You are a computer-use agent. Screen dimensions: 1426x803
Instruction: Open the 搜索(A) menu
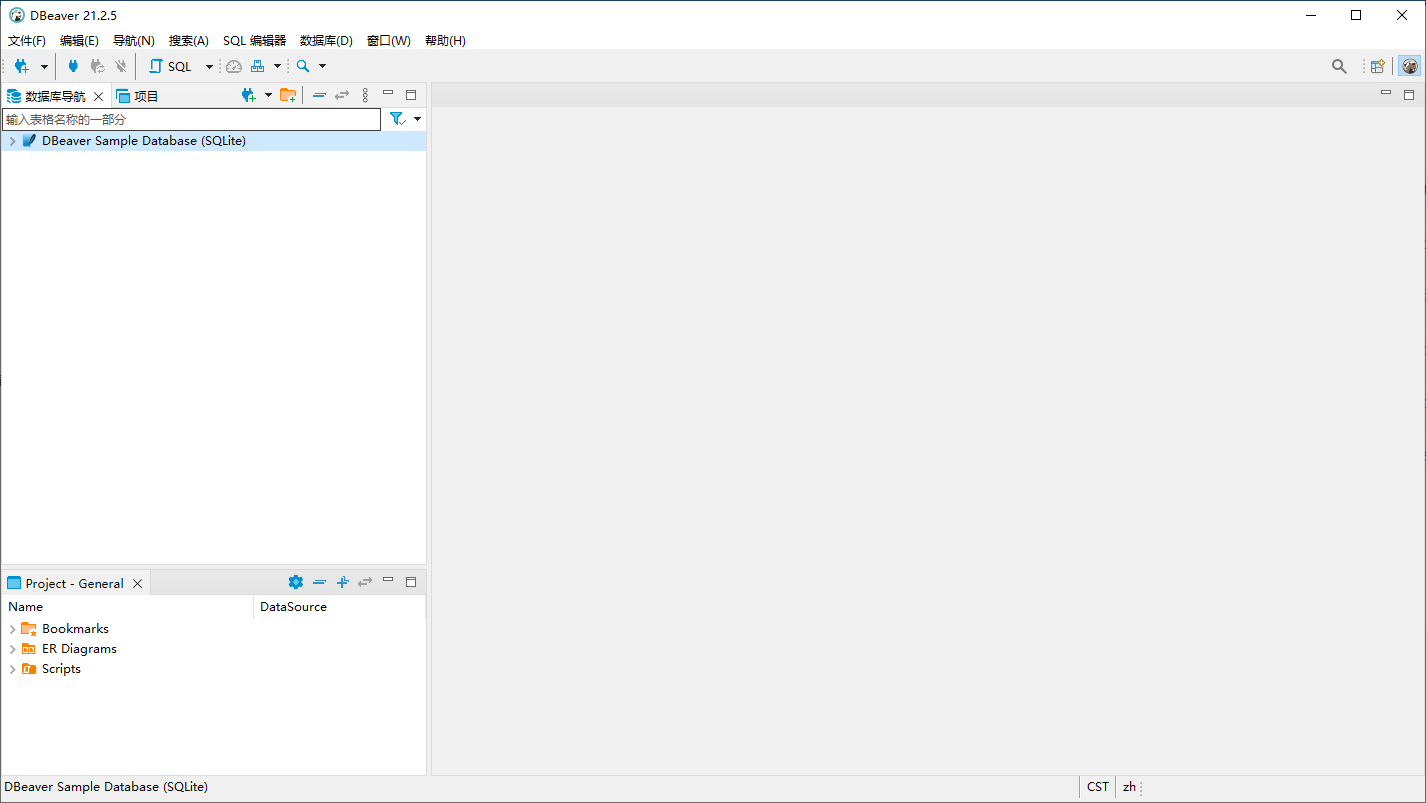[189, 41]
